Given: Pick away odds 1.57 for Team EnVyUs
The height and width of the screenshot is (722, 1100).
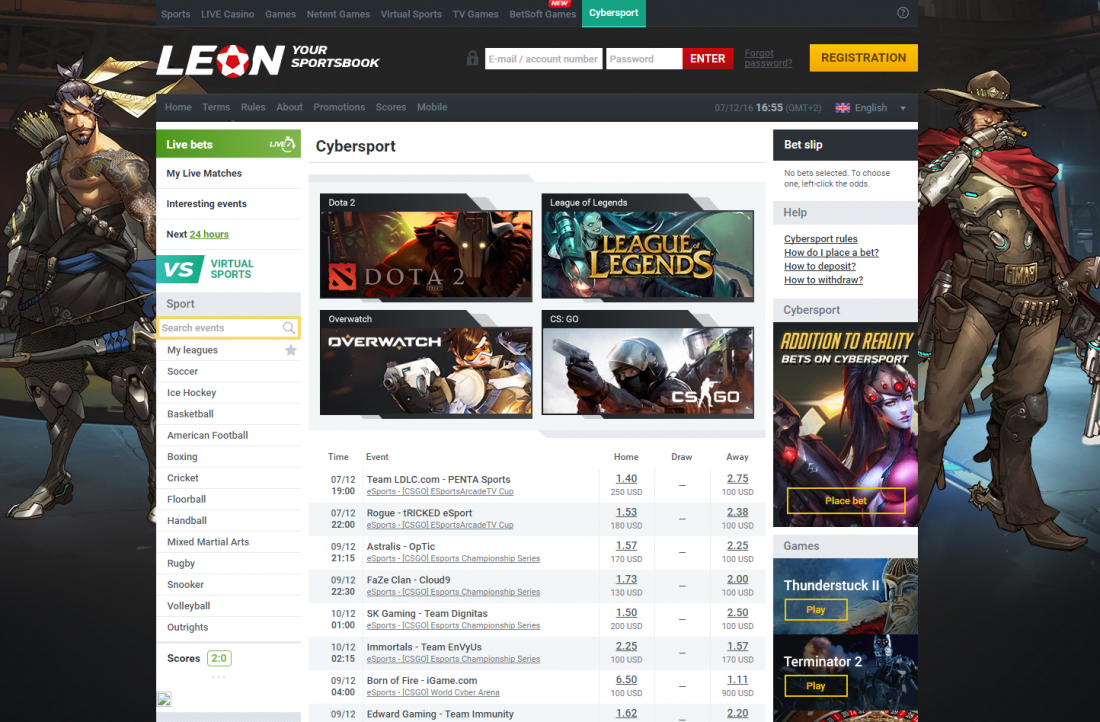Looking at the screenshot, I should tap(737, 646).
